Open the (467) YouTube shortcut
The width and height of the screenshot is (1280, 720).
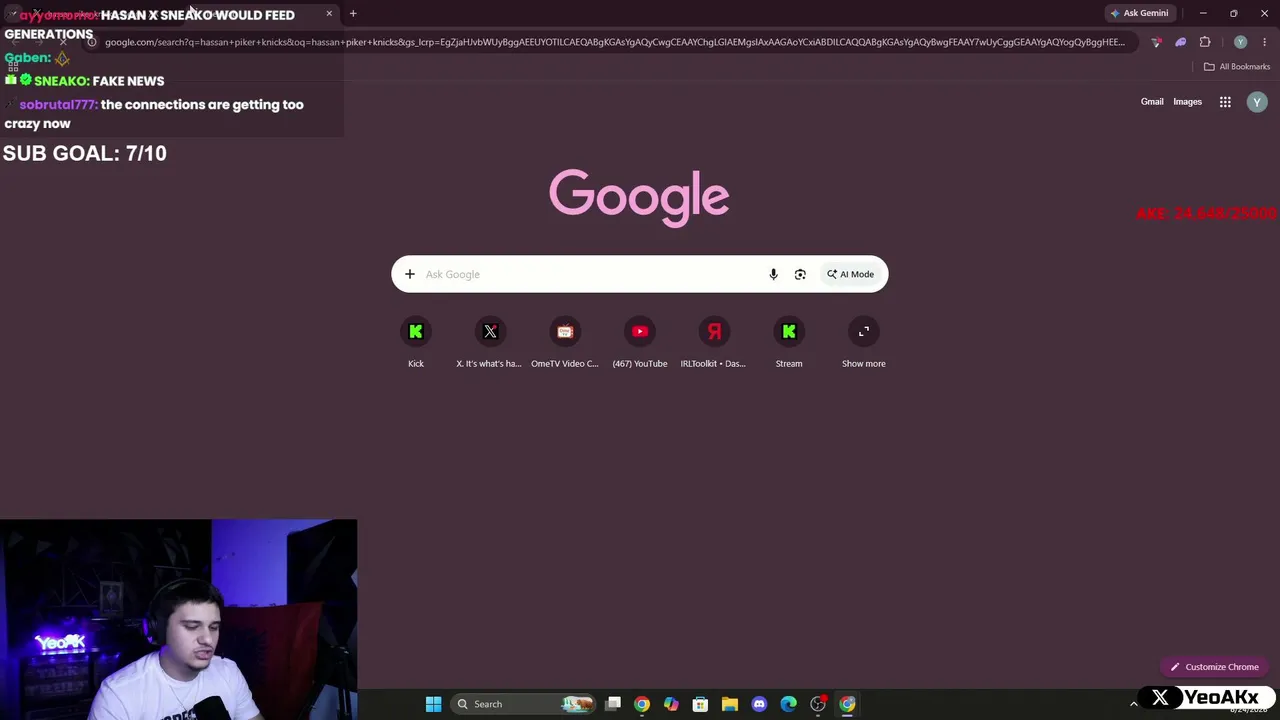click(640, 342)
